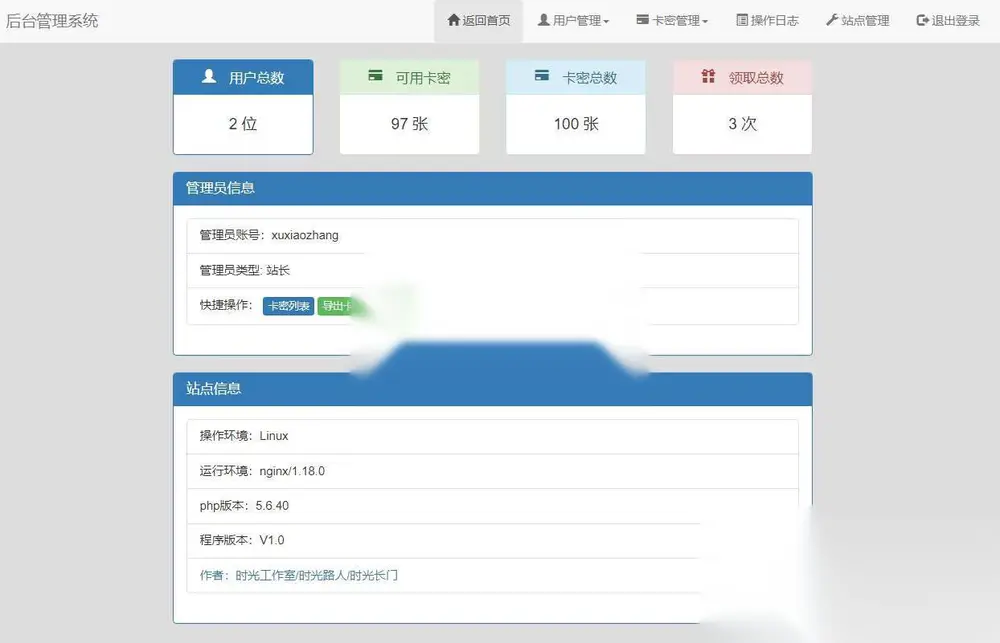Go to 操作日志 in the navbar
1000x643 pixels.
[x=767, y=20]
